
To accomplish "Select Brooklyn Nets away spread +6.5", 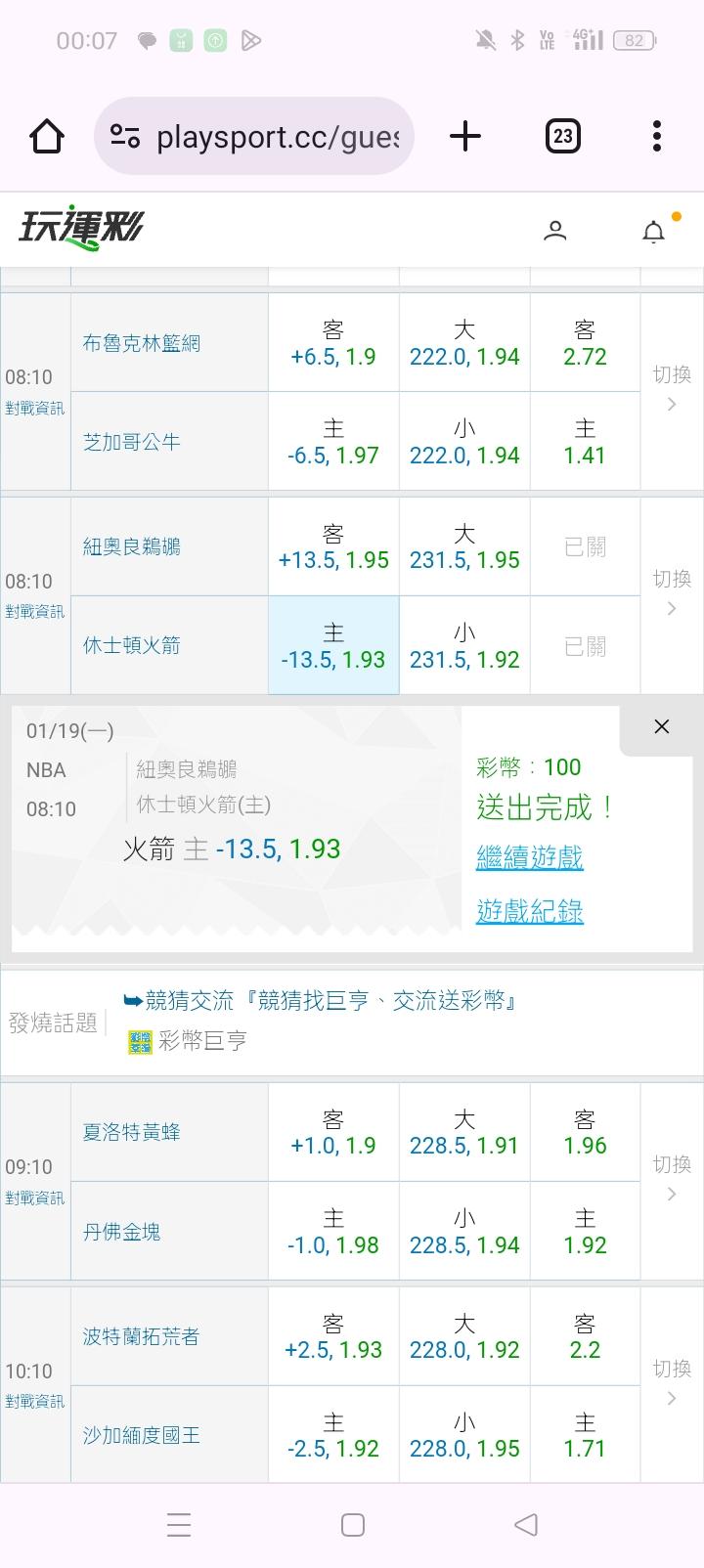I will (333, 343).
